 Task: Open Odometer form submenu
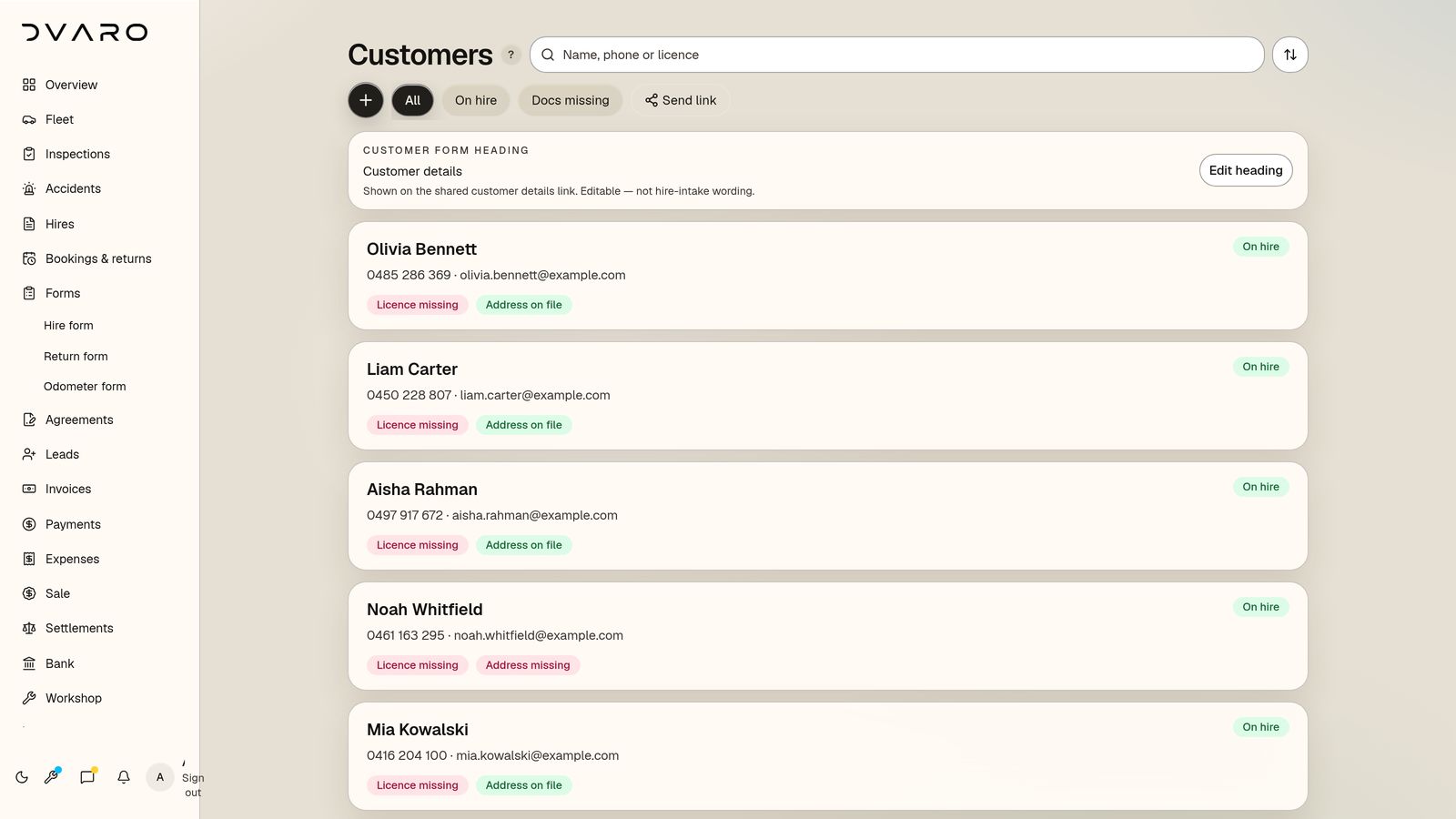85,386
